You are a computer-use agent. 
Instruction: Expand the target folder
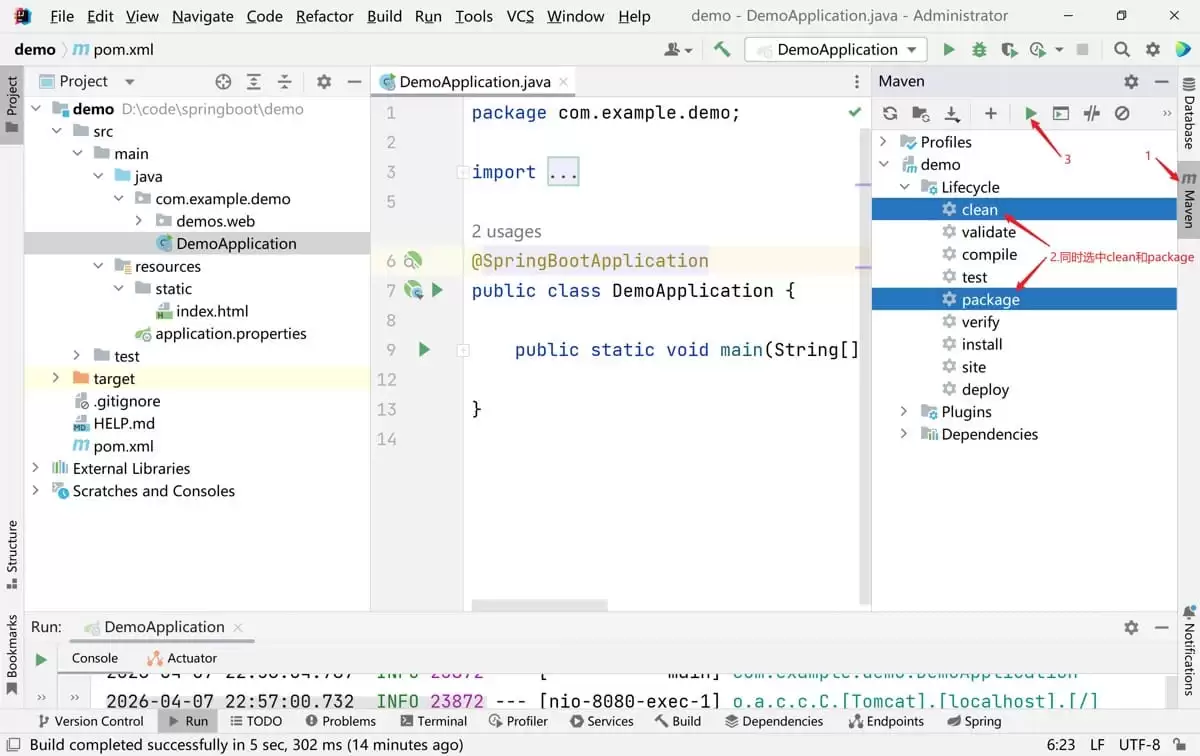[57, 378]
